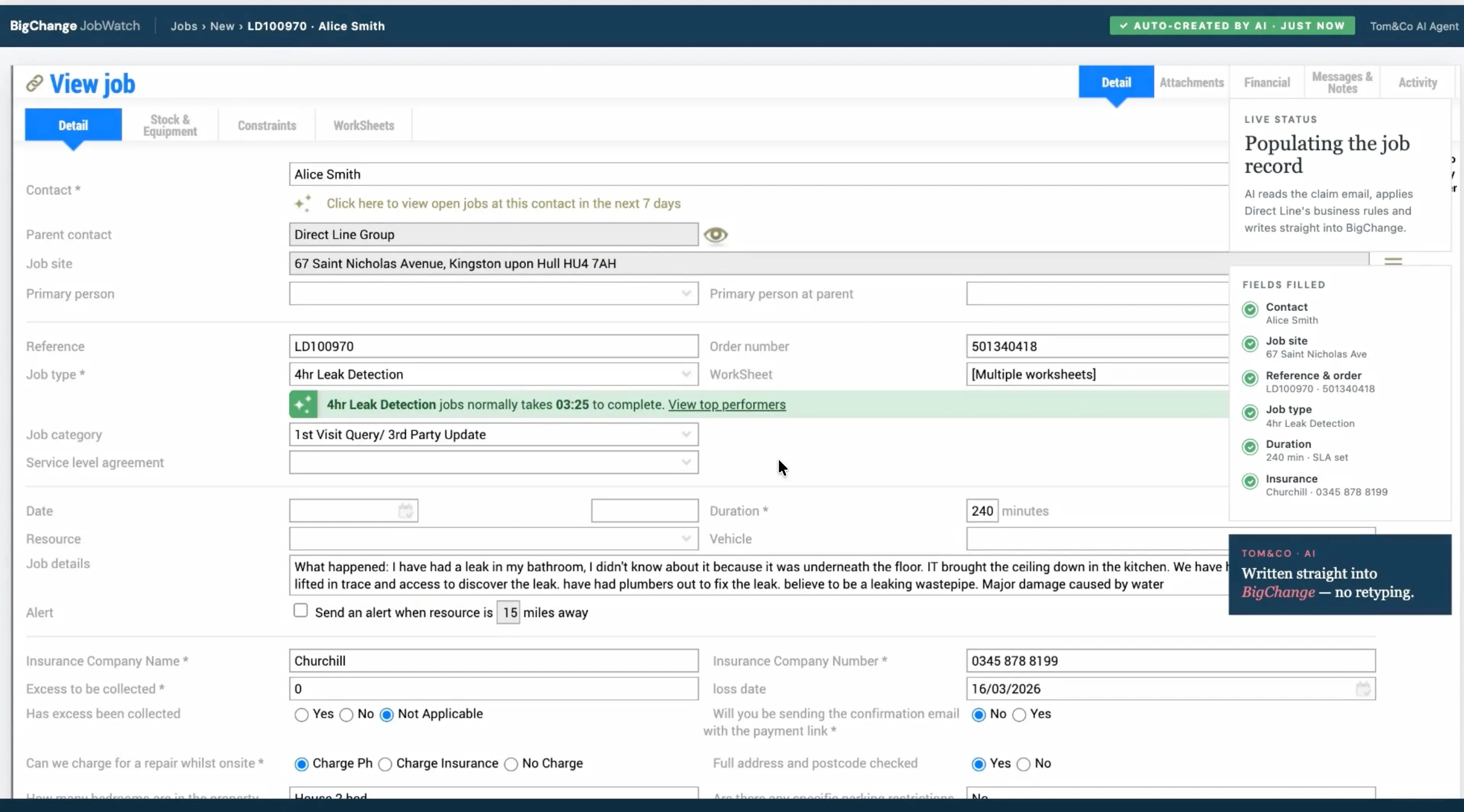Click the Order number input field
The height and width of the screenshot is (812, 1464).
[x=1098, y=346]
